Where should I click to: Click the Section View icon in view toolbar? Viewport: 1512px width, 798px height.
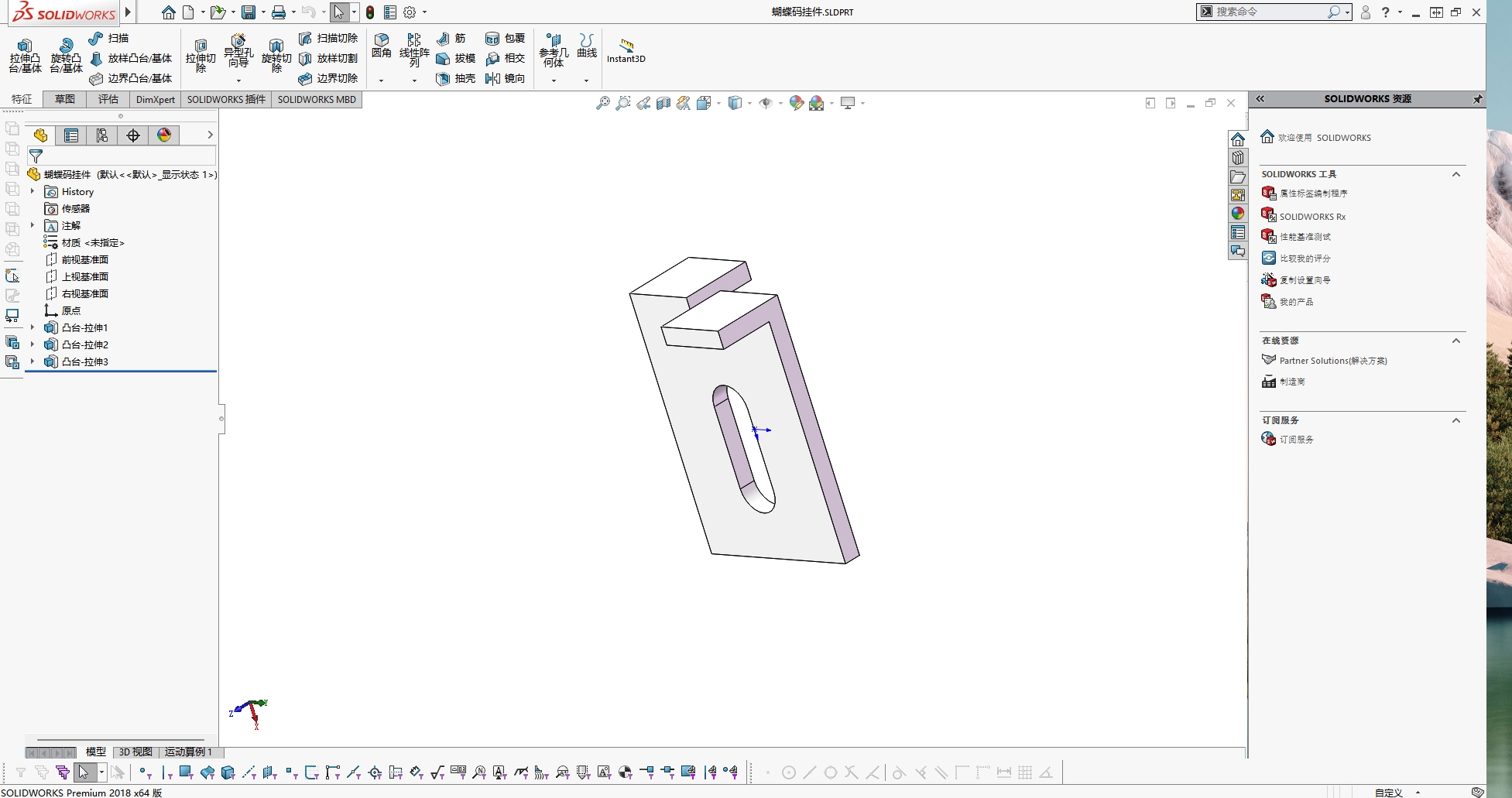coord(663,103)
